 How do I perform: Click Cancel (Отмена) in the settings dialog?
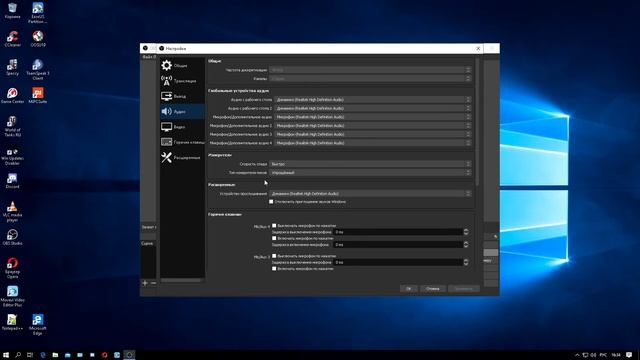click(433, 289)
